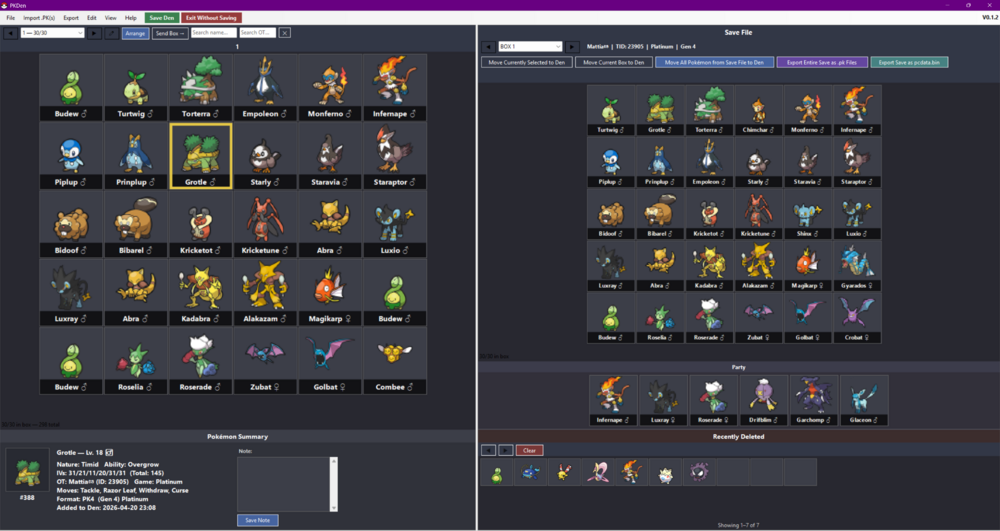Open the Export menu

[x=71, y=18]
